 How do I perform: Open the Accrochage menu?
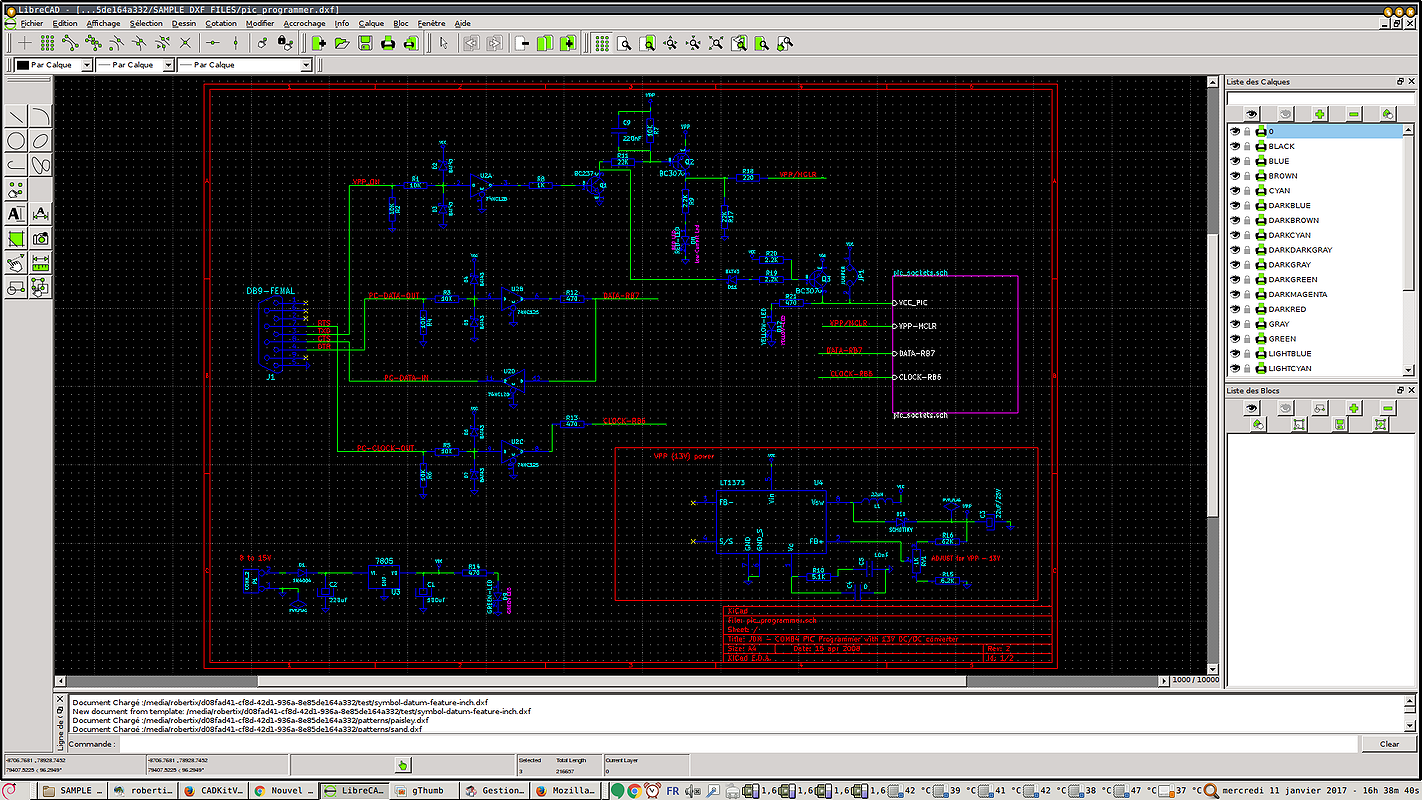[x=304, y=23]
